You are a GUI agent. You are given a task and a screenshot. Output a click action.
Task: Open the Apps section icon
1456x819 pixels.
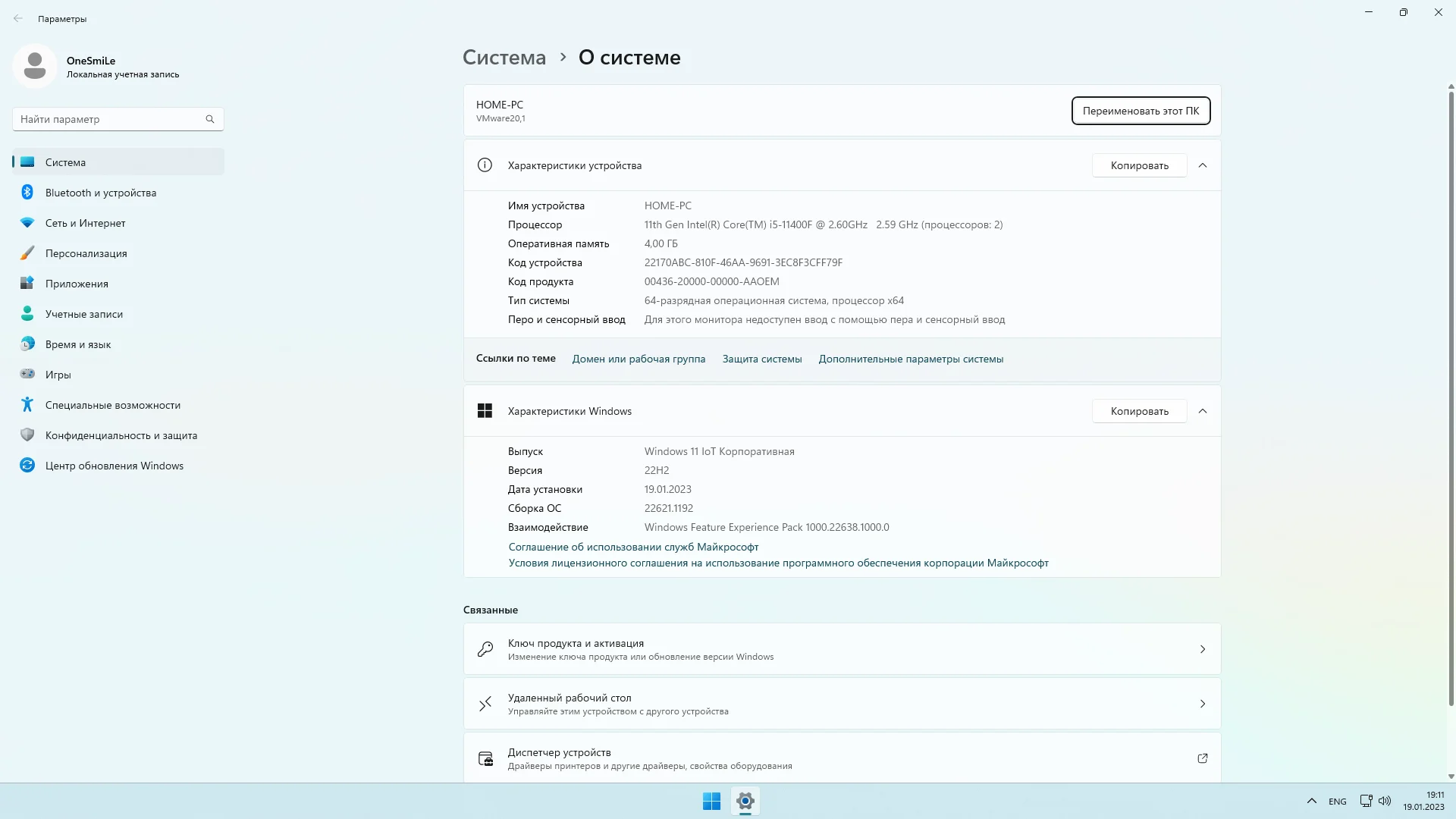pyautogui.click(x=27, y=284)
